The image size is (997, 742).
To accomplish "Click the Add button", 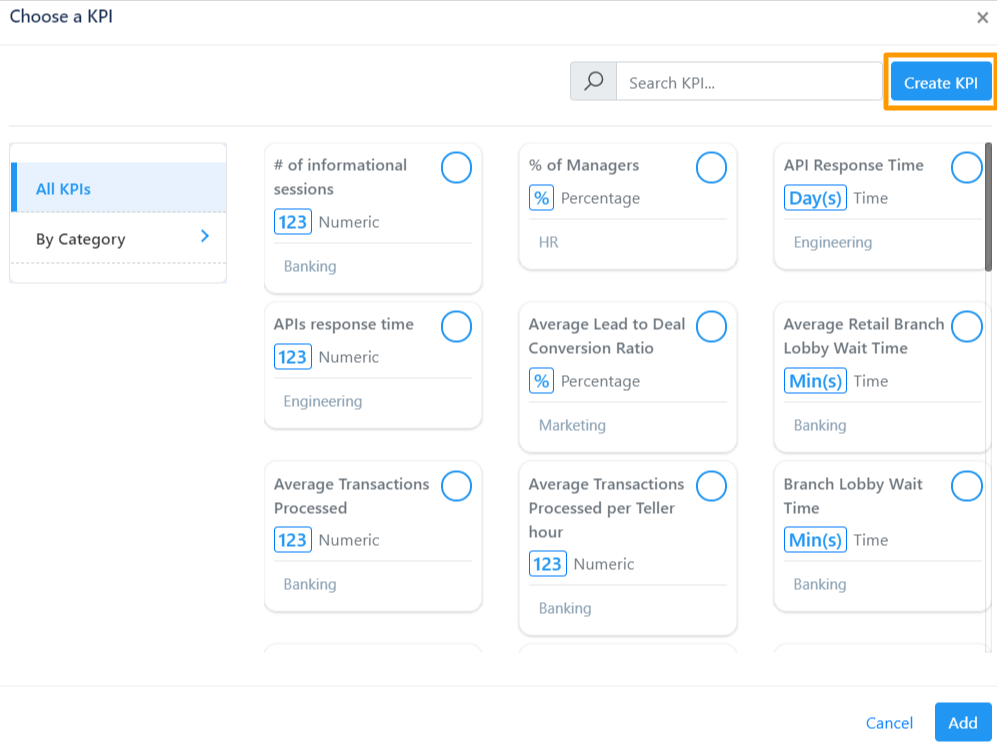I will (962, 722).
